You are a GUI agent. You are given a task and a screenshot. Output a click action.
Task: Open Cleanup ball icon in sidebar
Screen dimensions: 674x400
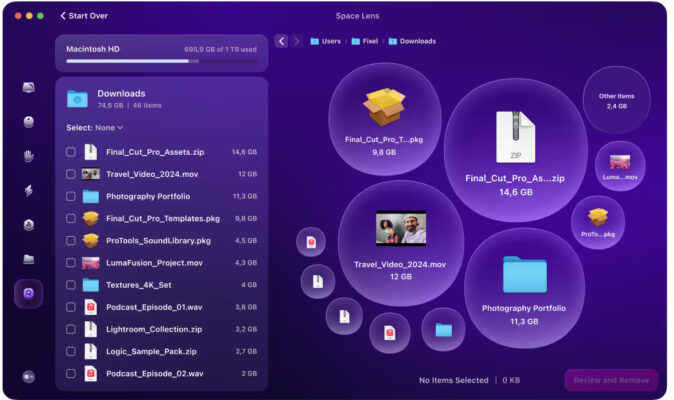pos(29,122)
